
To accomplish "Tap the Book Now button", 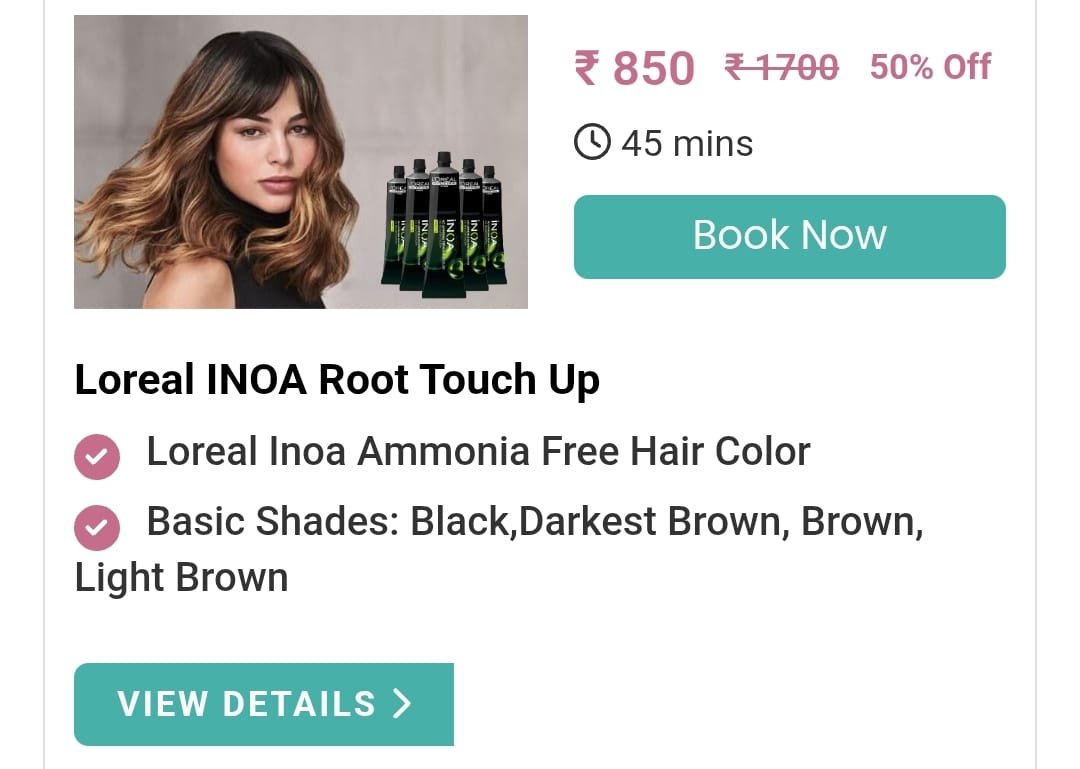I will click(789, 236).
